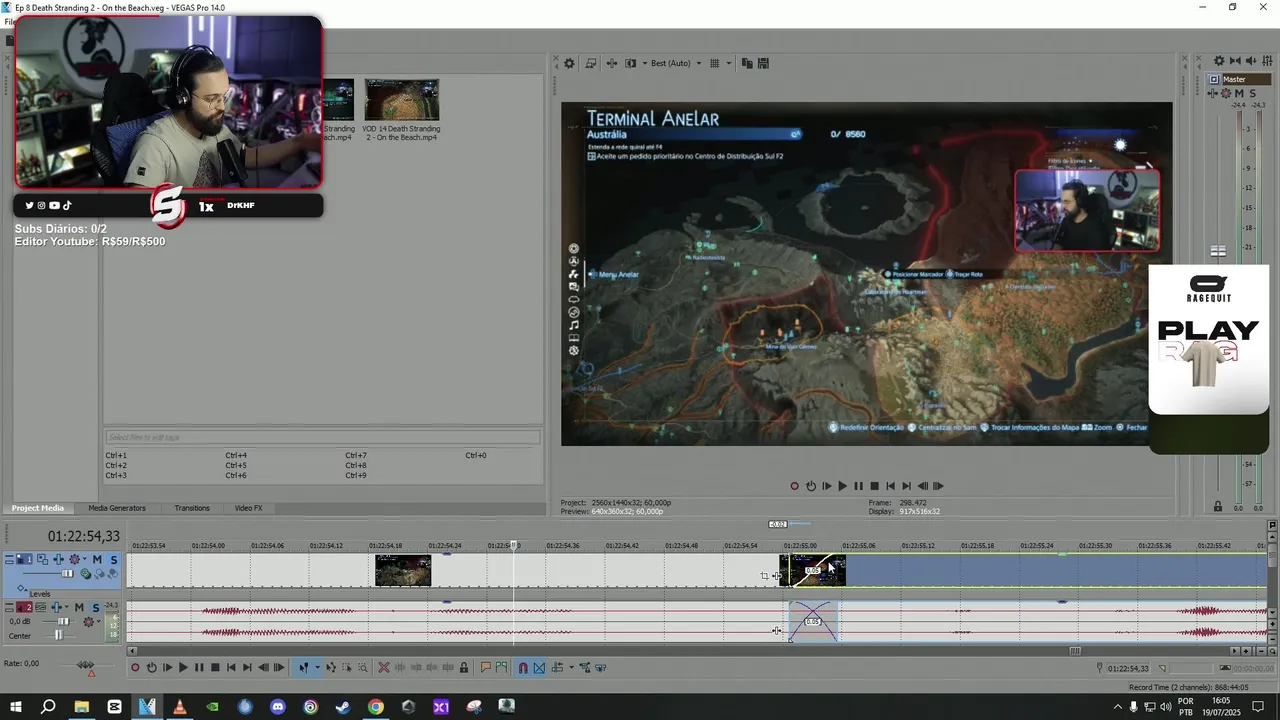1280x720 pixels.
Task: Stop playback in the video preview transport
Action: [x=874, y=486]
